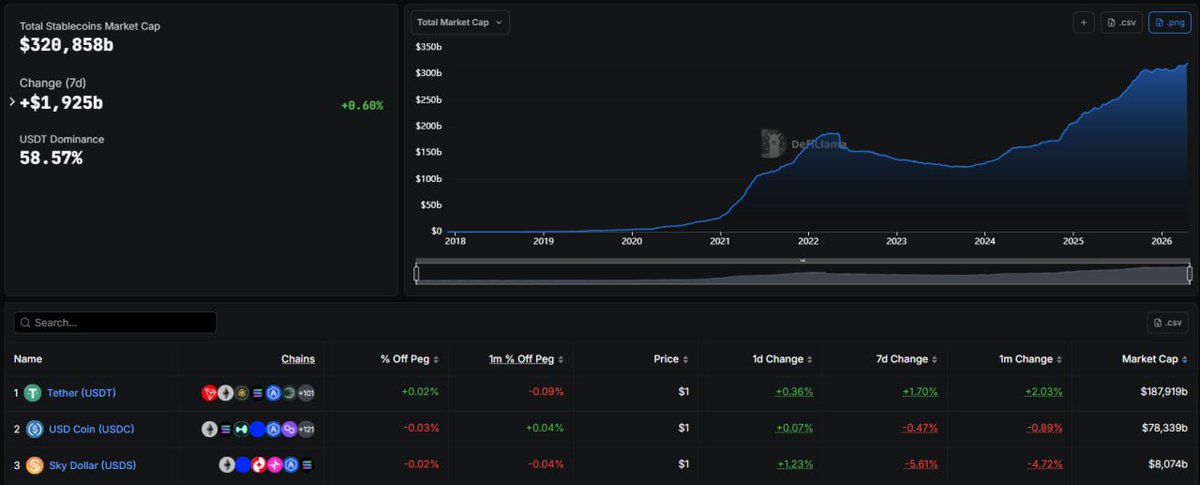Sort by 1m Change column
Image resolution: width=1200 pixels, height=485 pixels.
[1032, 359]
